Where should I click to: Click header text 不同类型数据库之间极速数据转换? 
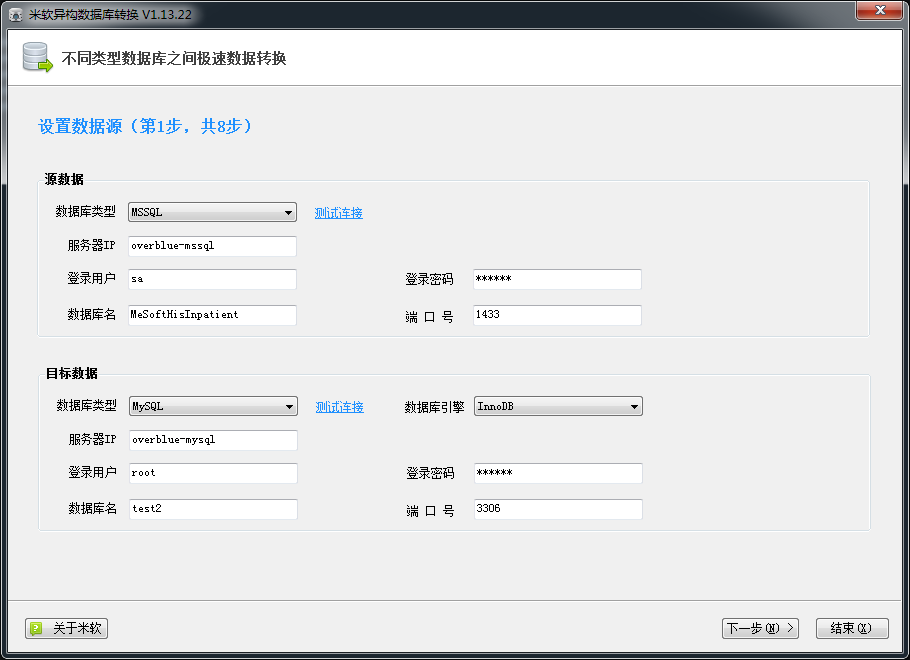coord(174,58)
